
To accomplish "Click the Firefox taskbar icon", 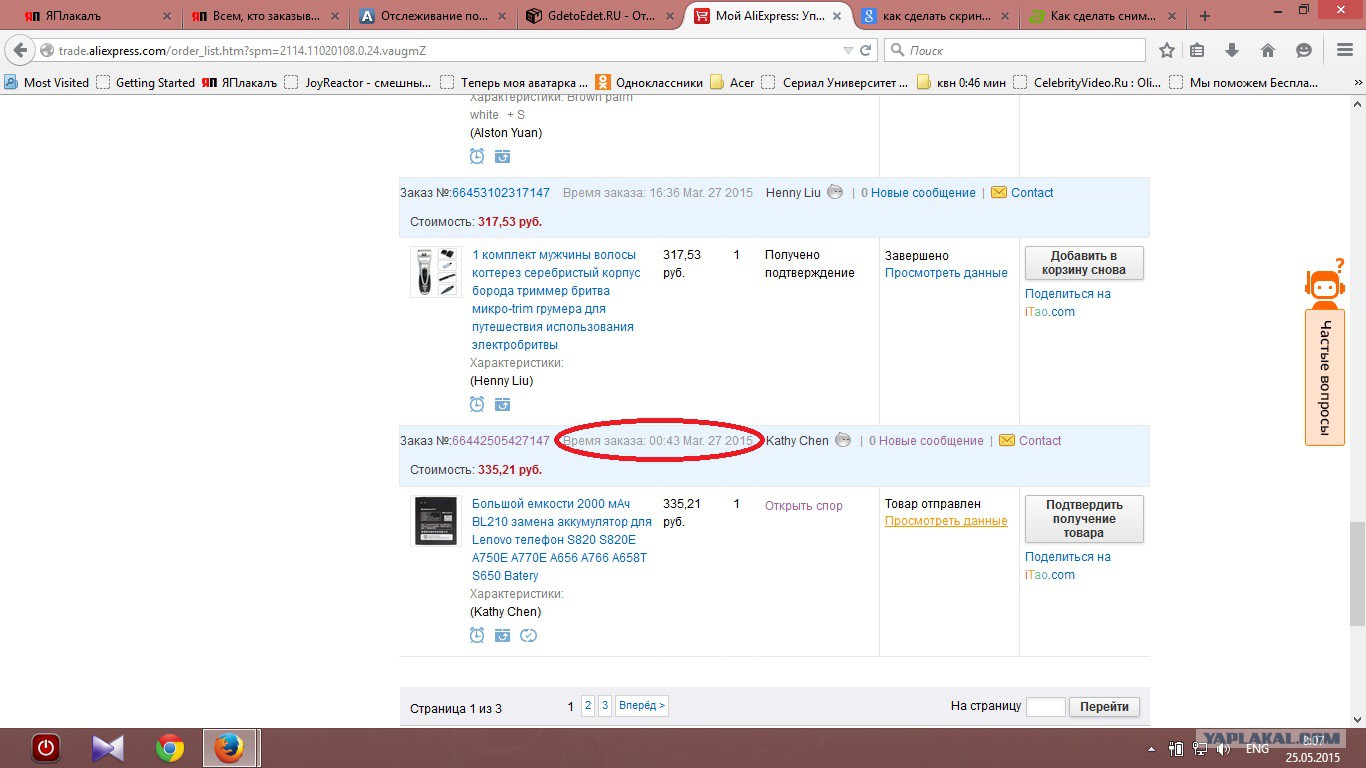I will point(230,748).
